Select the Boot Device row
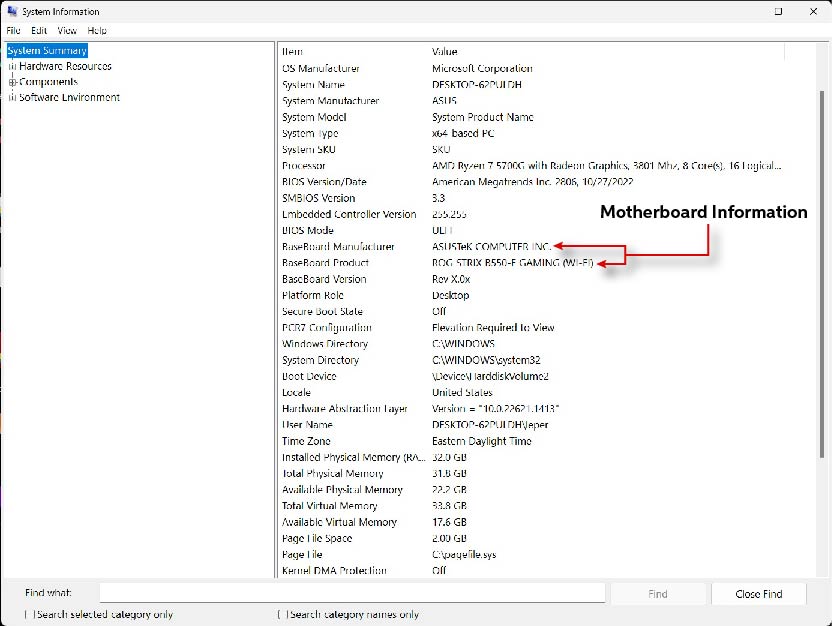Screen dimensions: 832x626 tap(531, 376)
